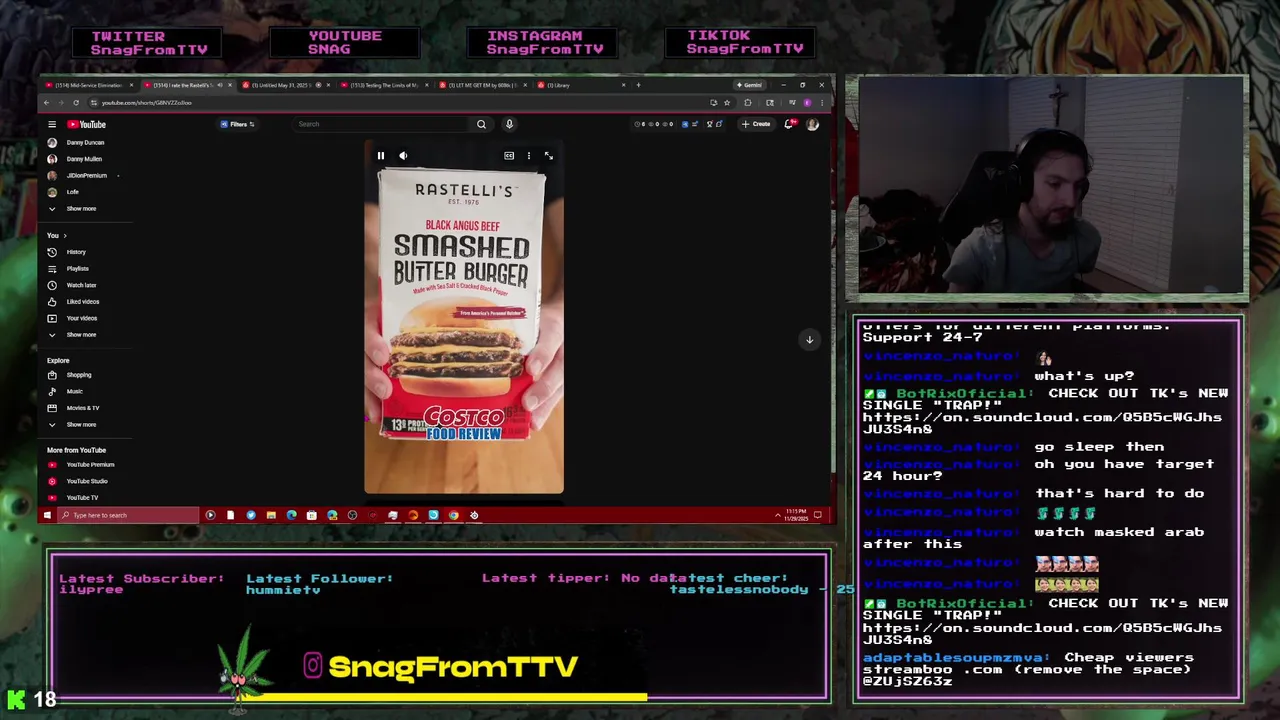Go back in browser history
This screenshot has height=720, width=1280.
pos(46,102)
